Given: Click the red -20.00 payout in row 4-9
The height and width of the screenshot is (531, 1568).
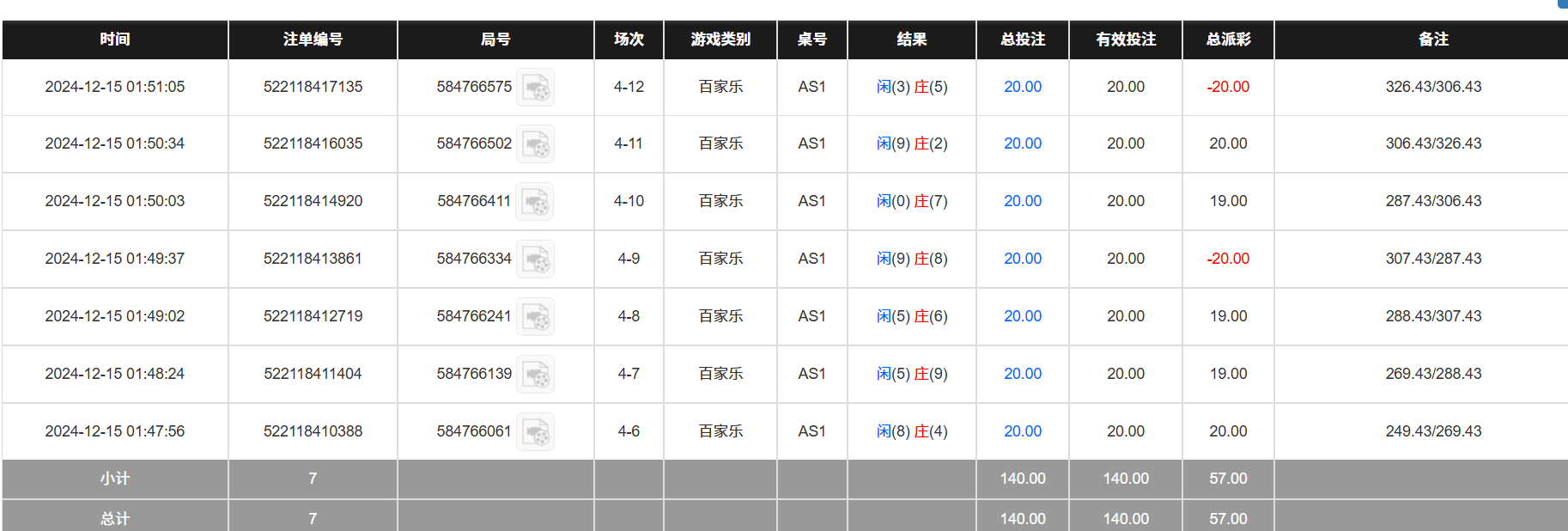Looking at the screenshot, I should click(1228, 259).
